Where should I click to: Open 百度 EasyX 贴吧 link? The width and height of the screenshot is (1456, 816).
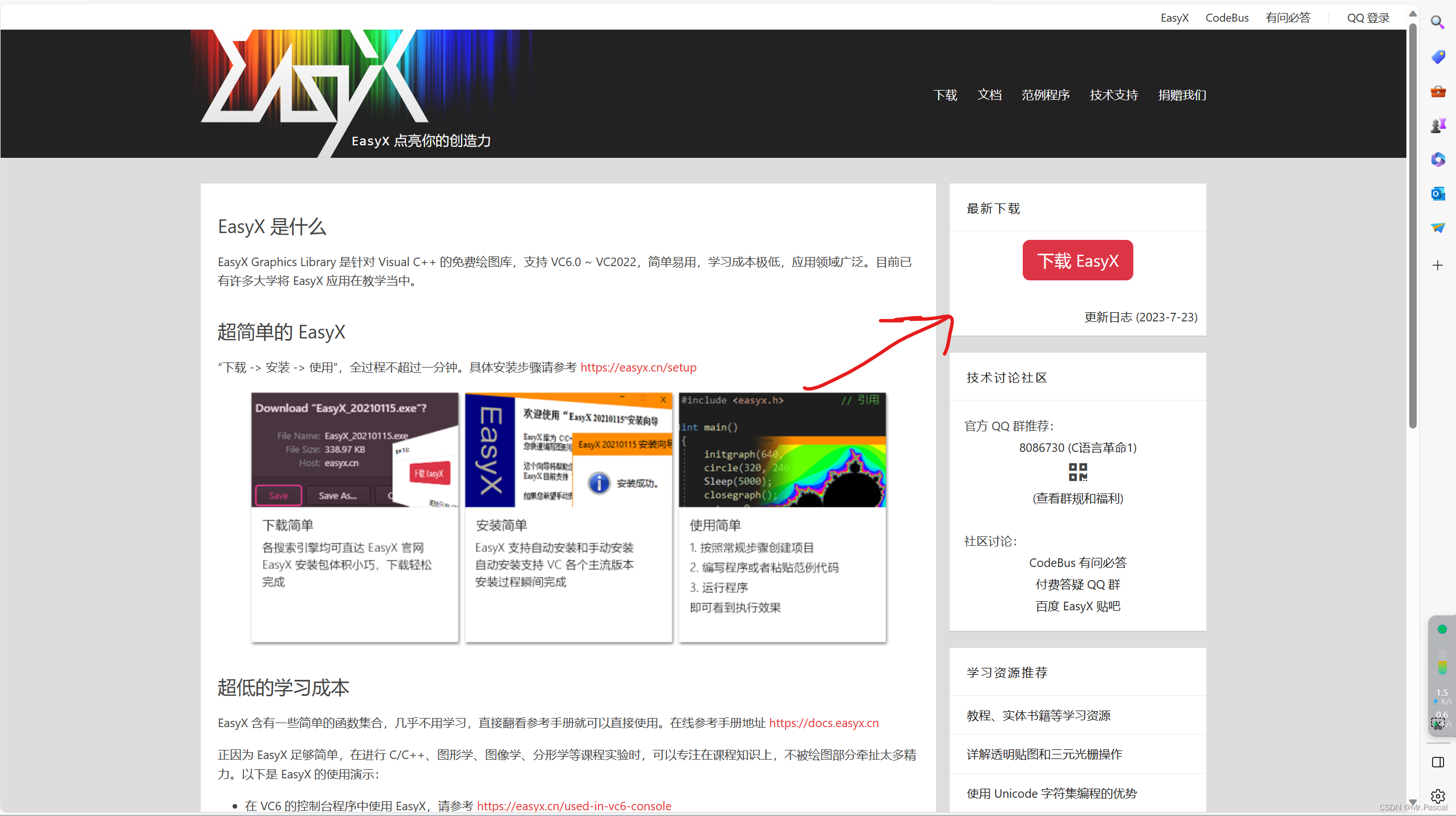coord(1077,606)
